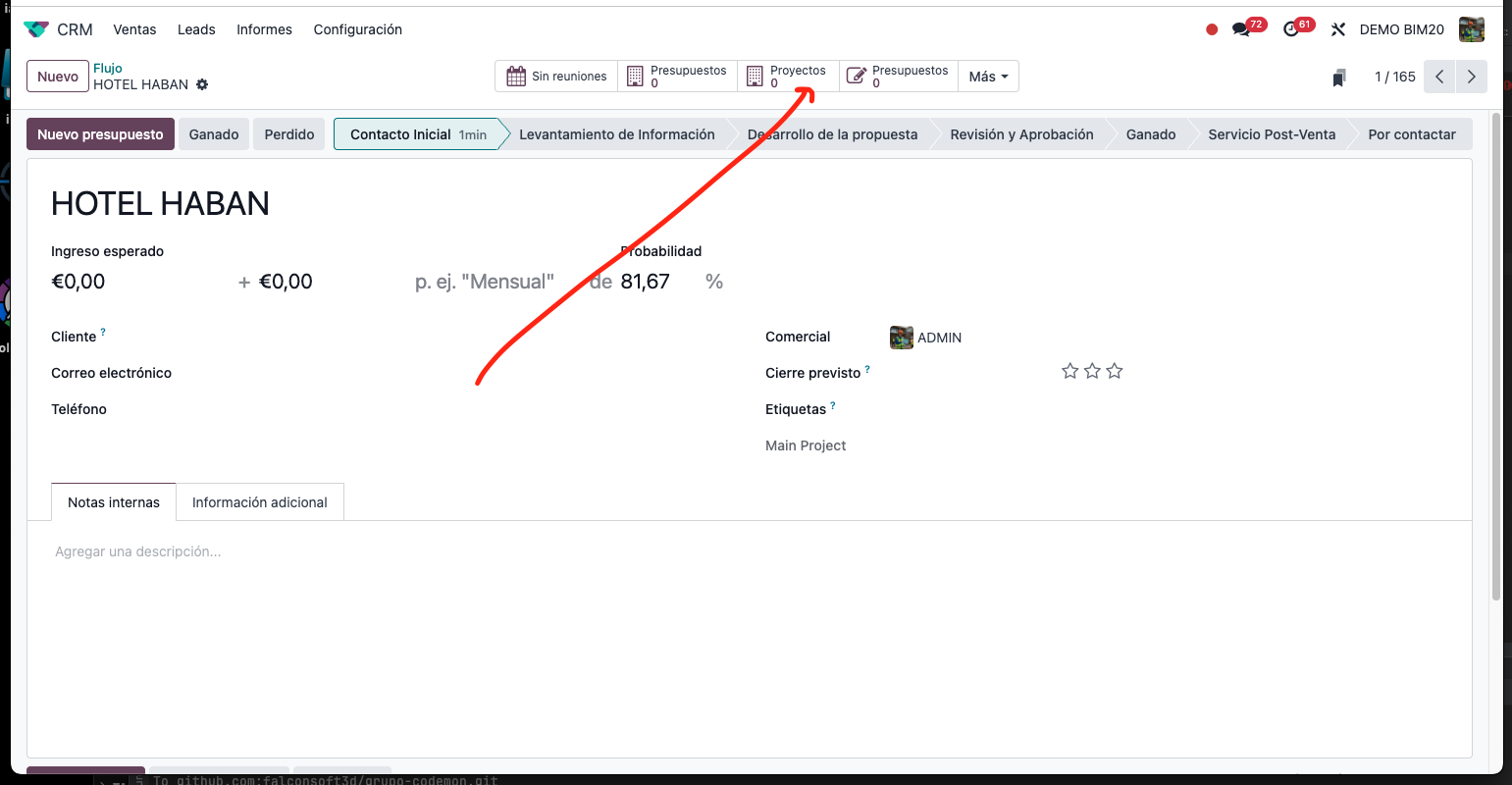1512x785 pixels.
Task: Expand the Más dropdown menu
Action: coord(988,77)
